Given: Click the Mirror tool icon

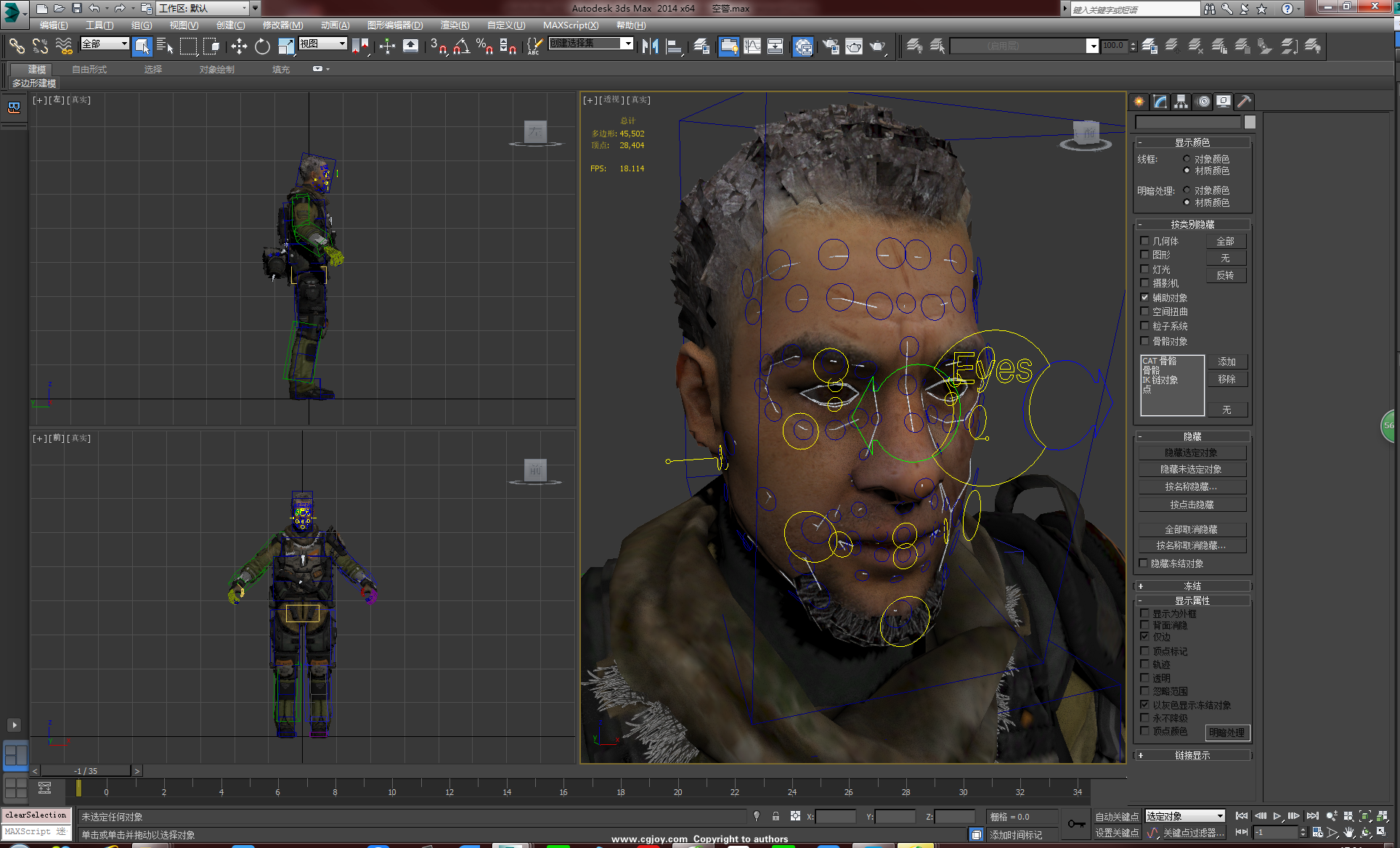Looking at the screenshot, I should coord(650,46).
